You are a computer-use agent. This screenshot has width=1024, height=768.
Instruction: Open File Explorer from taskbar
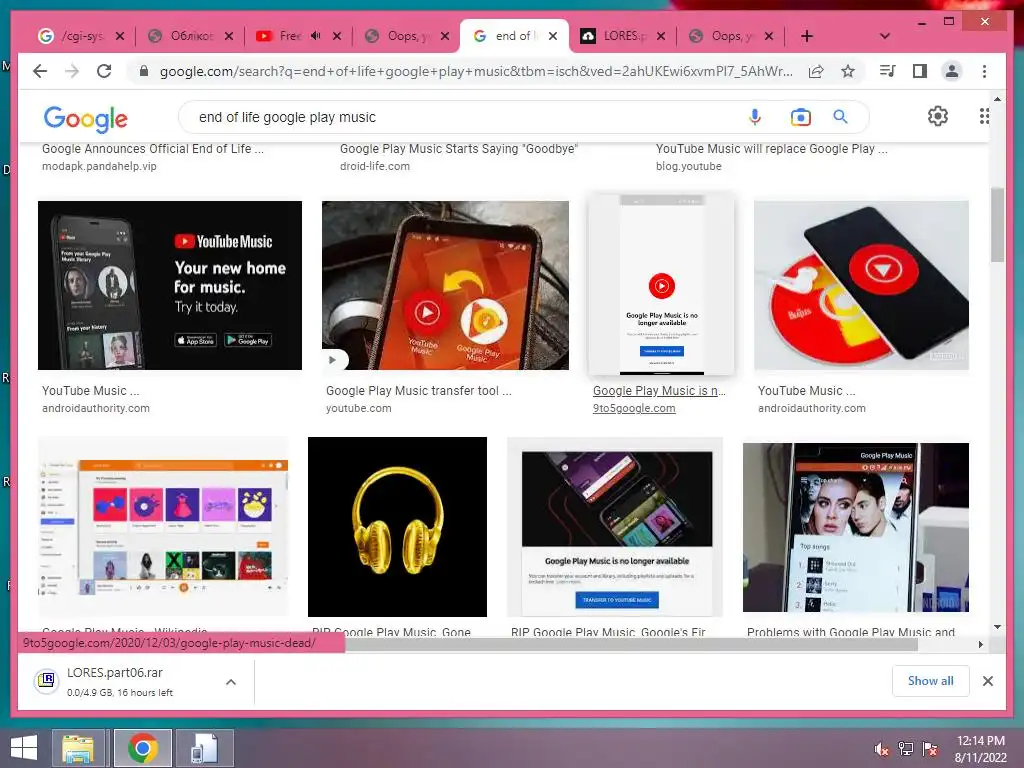point(78,748)
